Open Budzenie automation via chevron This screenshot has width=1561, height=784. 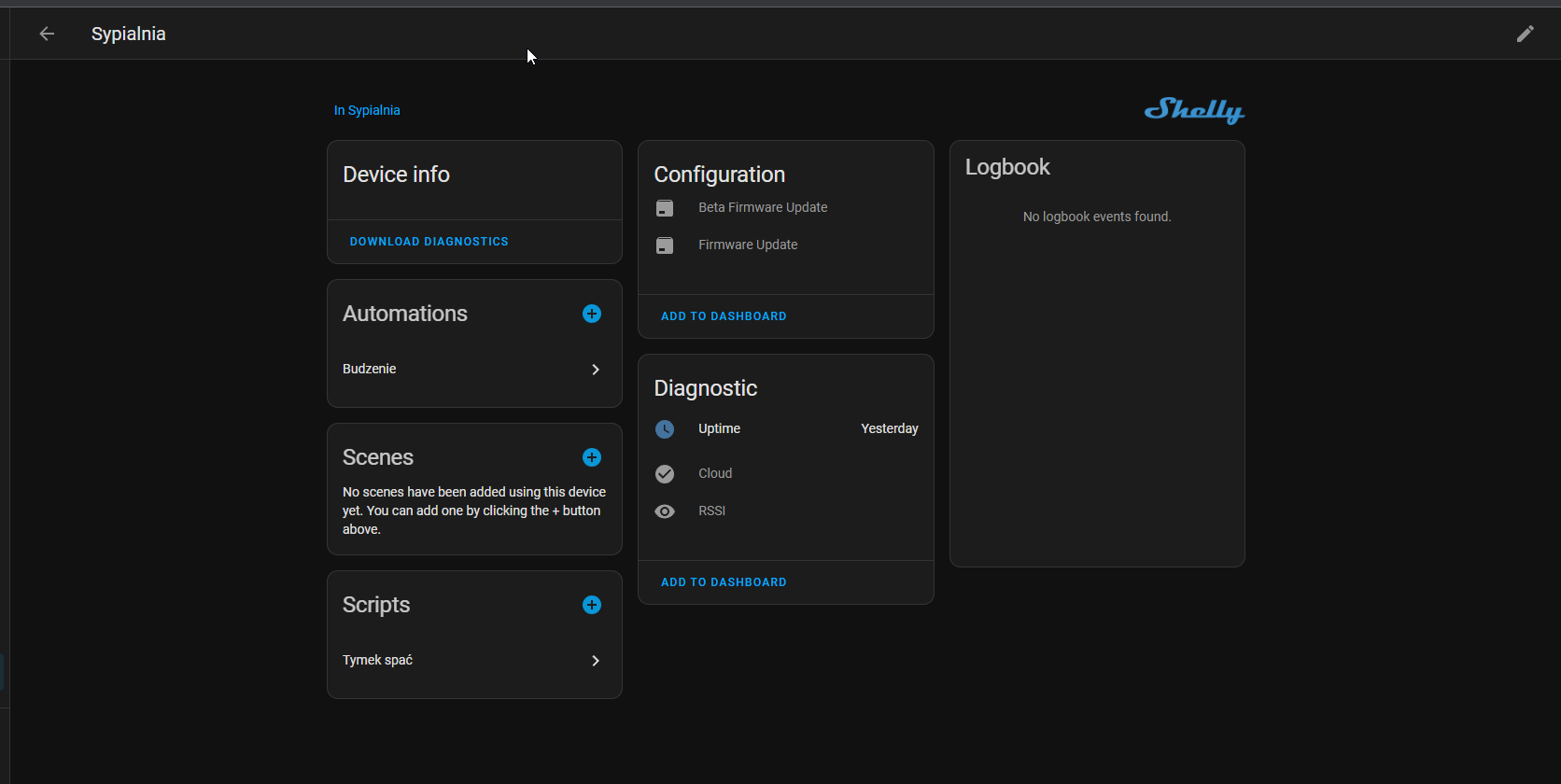click(596, 370)
